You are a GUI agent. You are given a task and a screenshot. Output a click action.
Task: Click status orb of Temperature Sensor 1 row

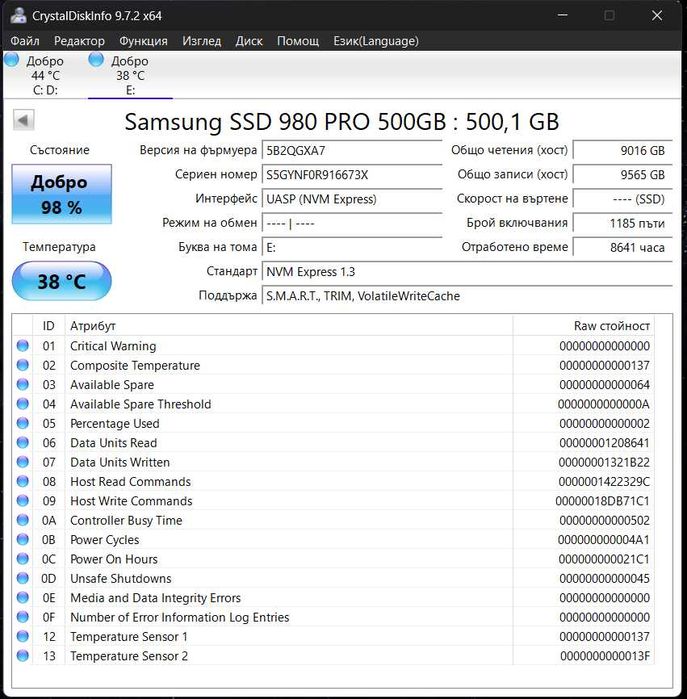[23, 637]
